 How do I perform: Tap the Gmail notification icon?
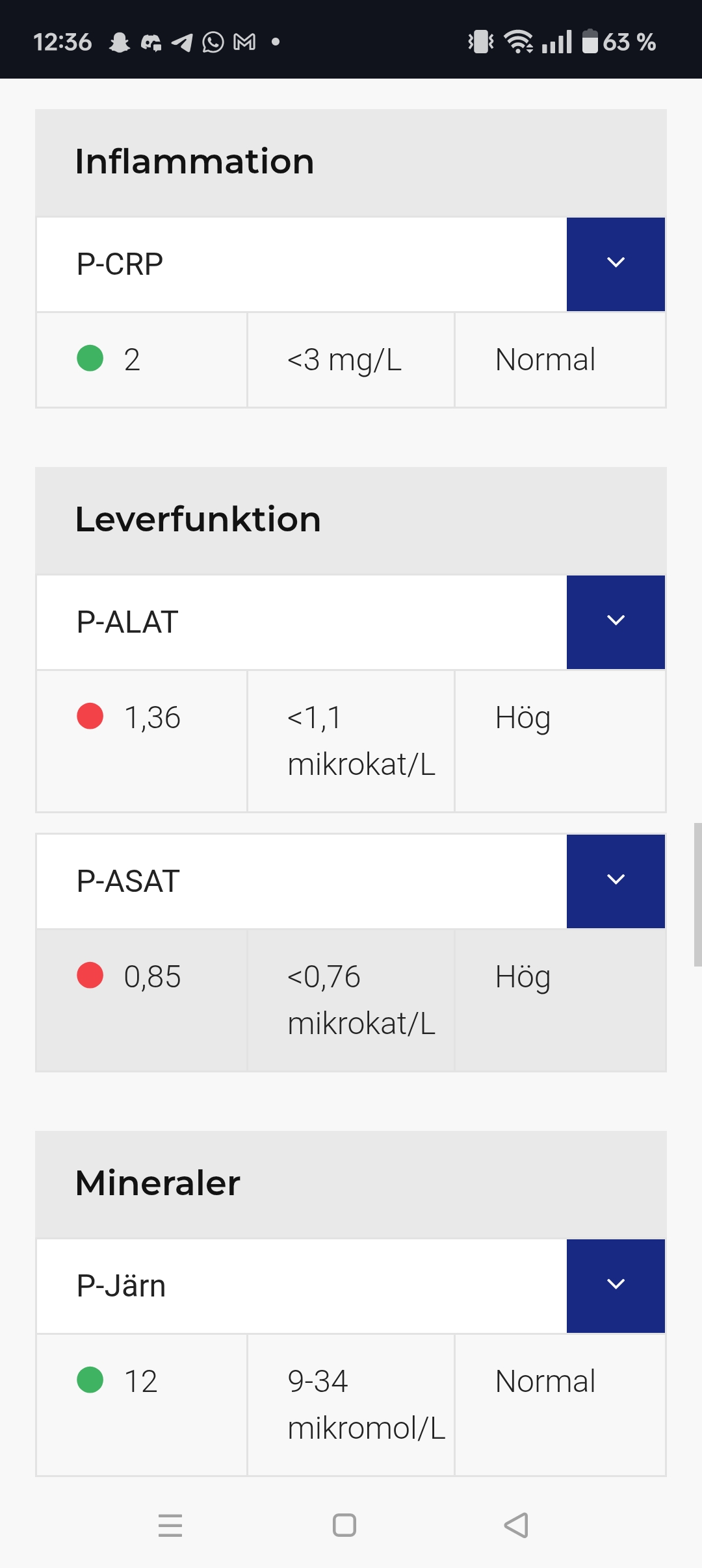click(244, 42)
